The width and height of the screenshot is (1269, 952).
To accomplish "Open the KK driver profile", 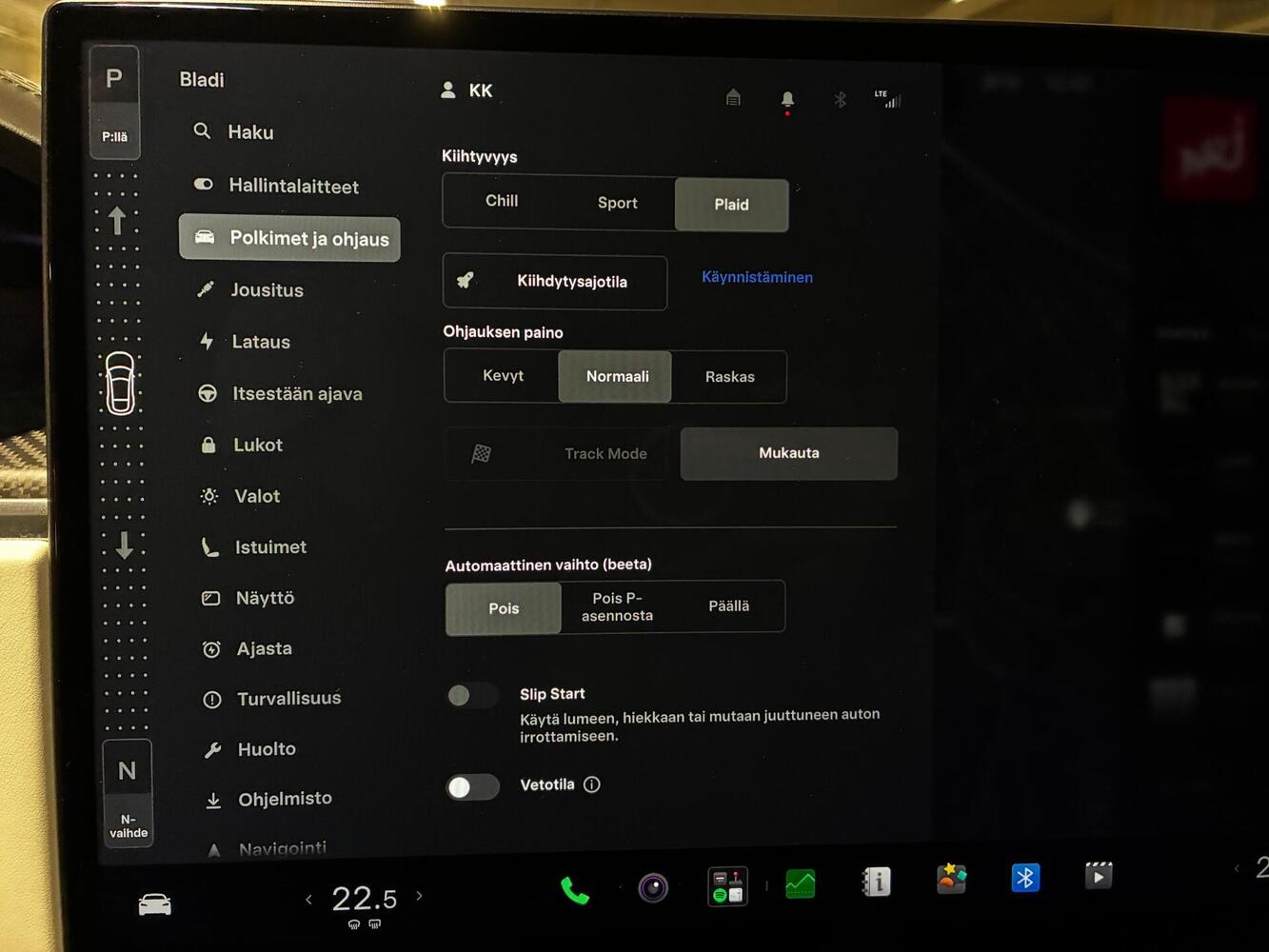I will tap(466, 90).
